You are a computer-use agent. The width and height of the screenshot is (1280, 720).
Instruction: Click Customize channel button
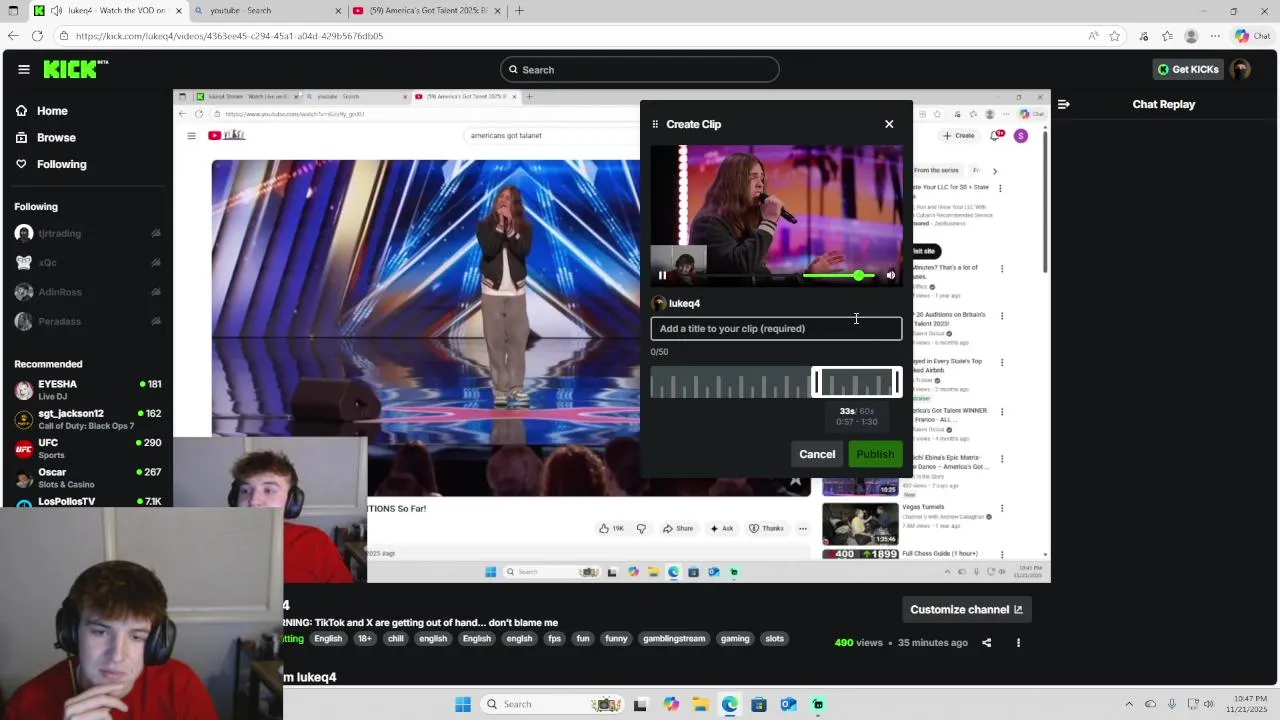click(965, 610)
